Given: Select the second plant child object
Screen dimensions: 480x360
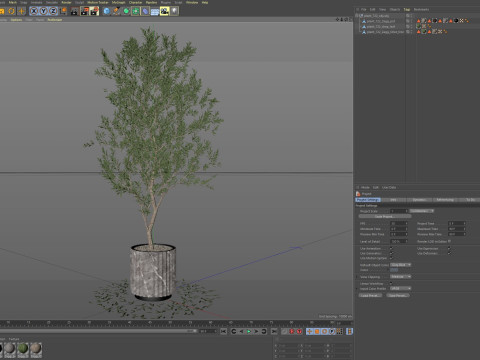Looking at the screenshot, I should click(381, 26).
